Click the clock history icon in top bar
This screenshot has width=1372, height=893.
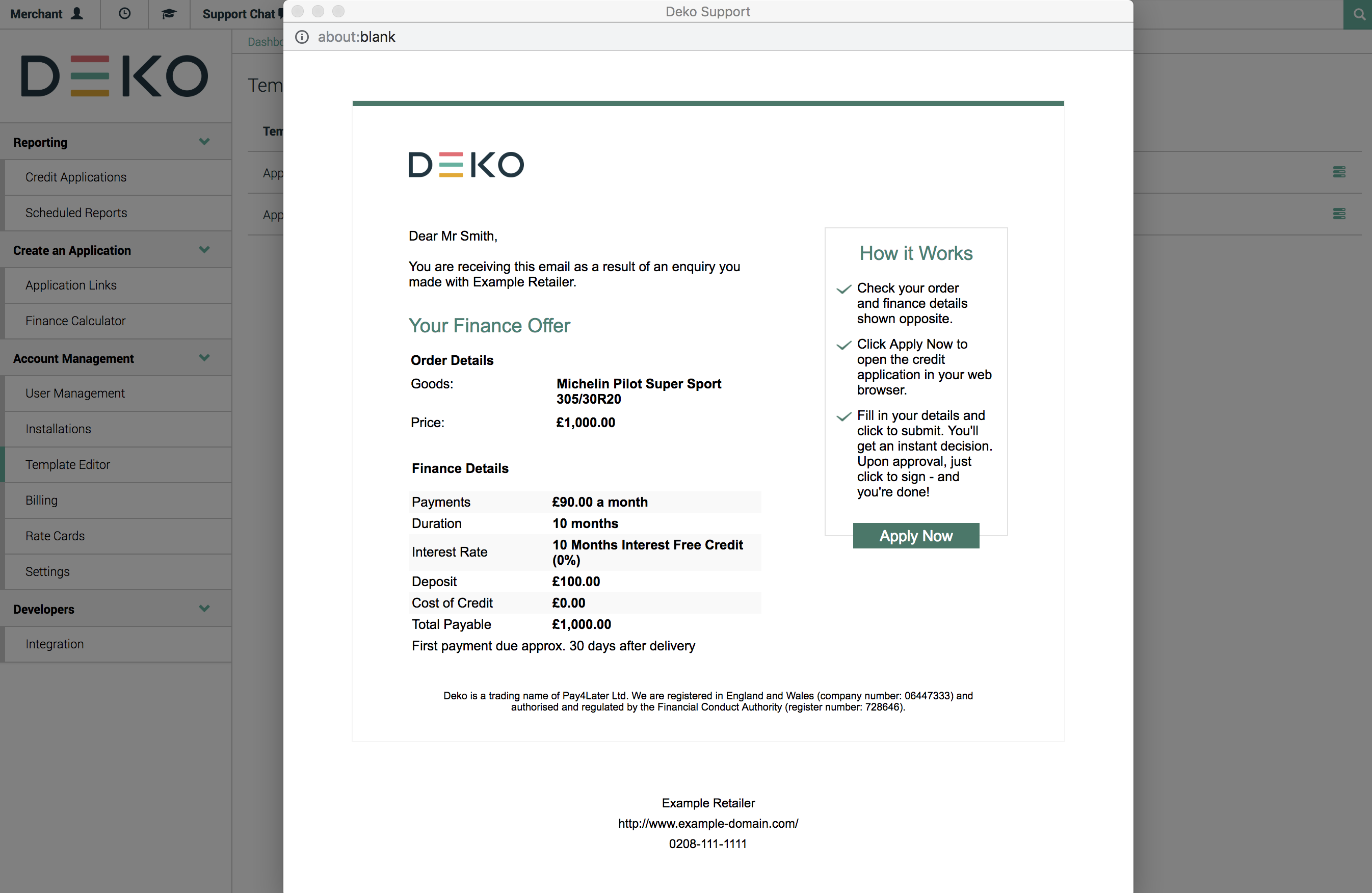(x=124, y=14)
